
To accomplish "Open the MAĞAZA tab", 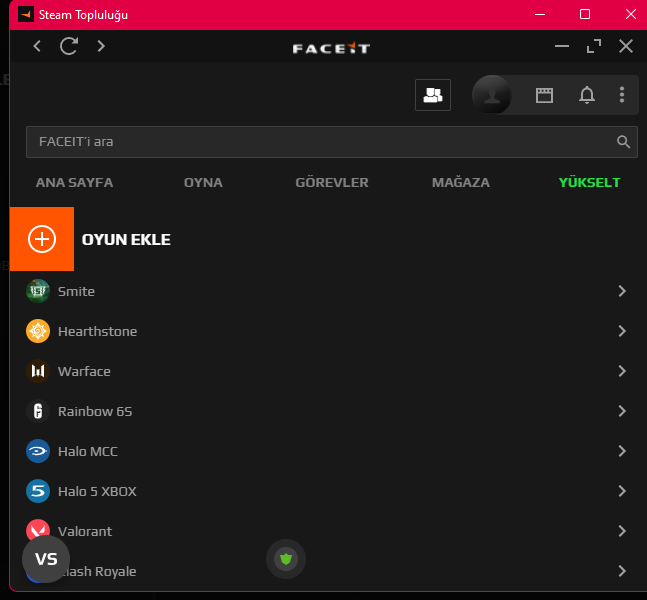I will tap(460, 182).
